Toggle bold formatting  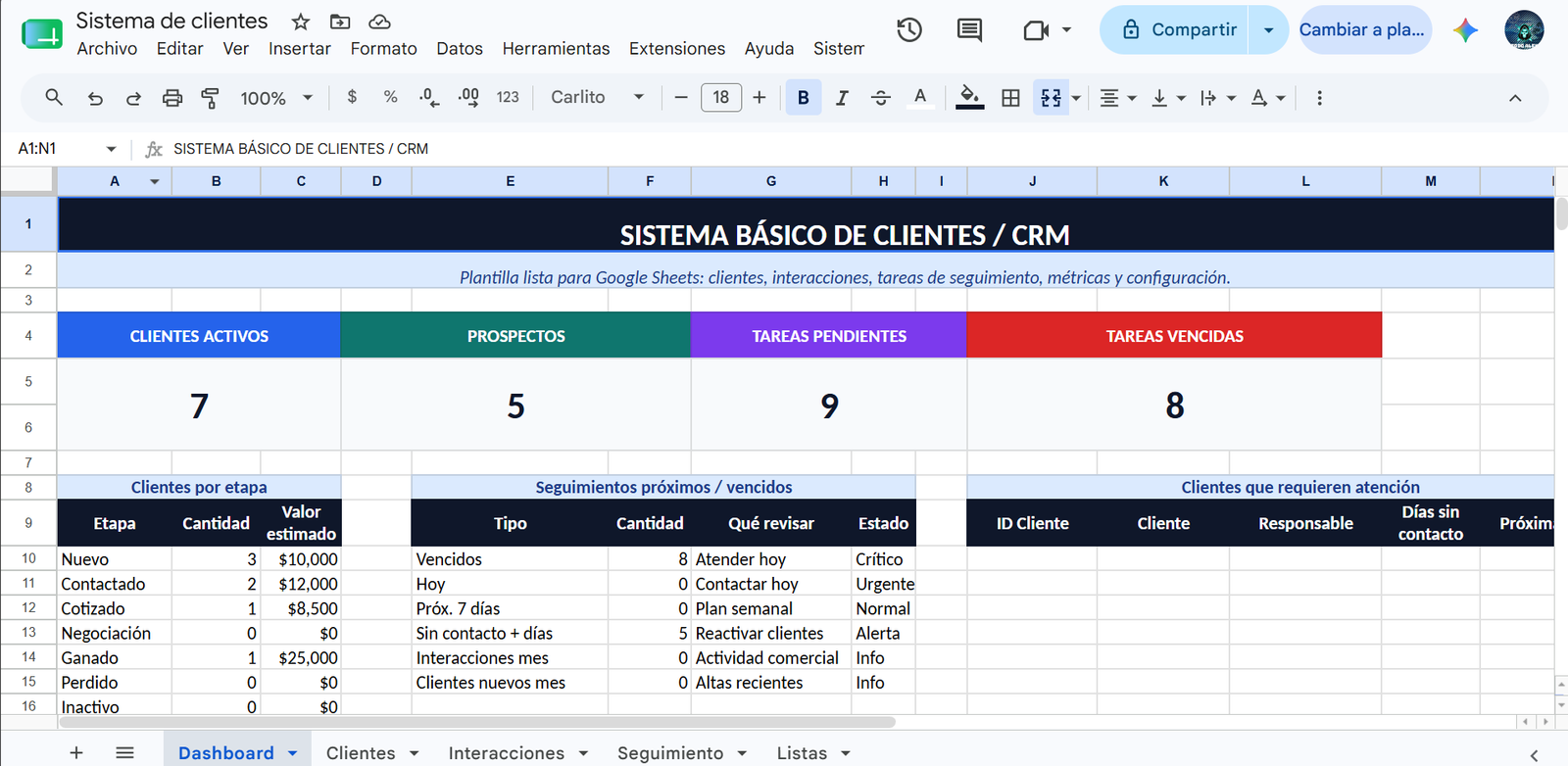pyautogui.click(x=804, y=97)
